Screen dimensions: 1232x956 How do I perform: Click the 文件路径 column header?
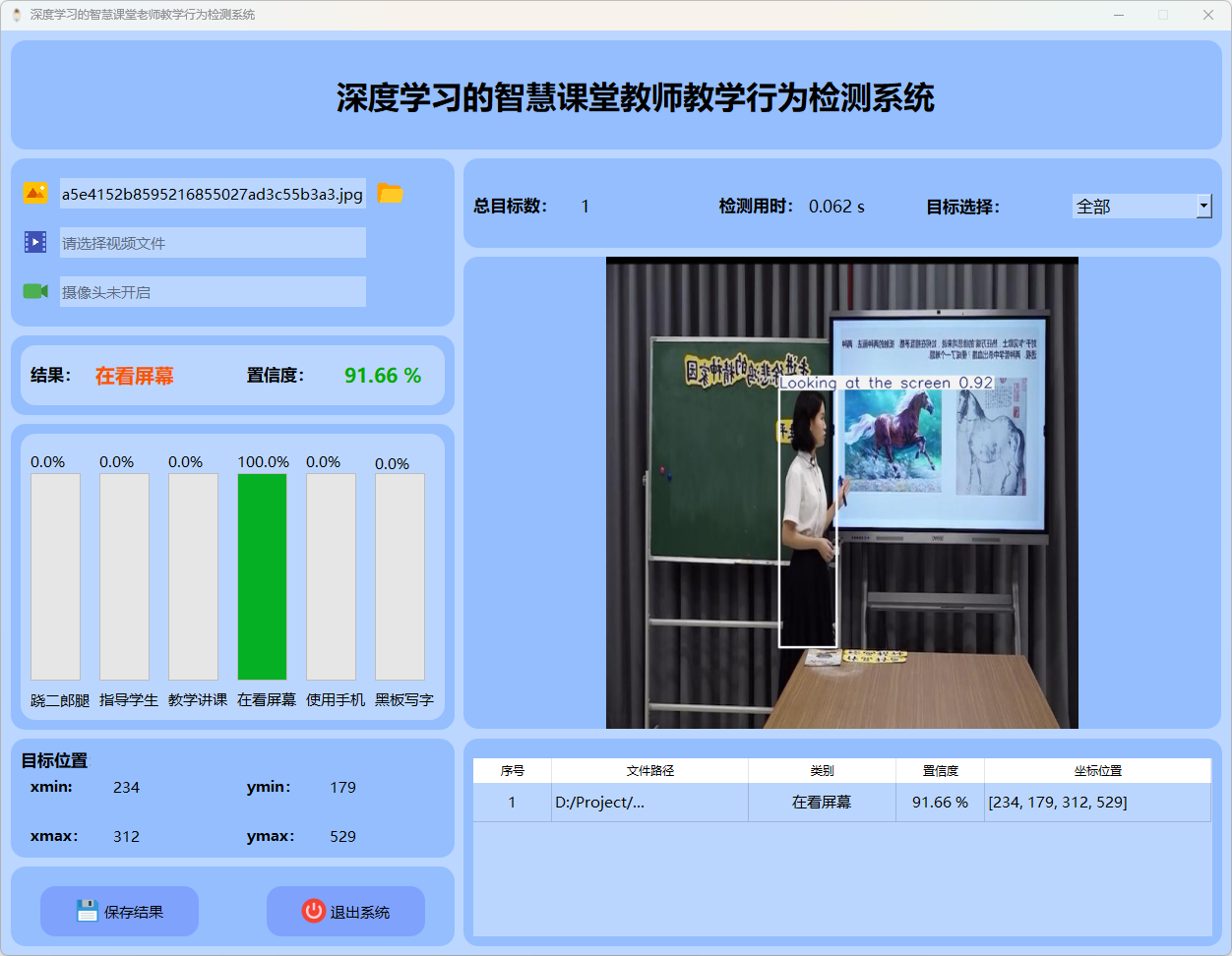pos(649,771)
